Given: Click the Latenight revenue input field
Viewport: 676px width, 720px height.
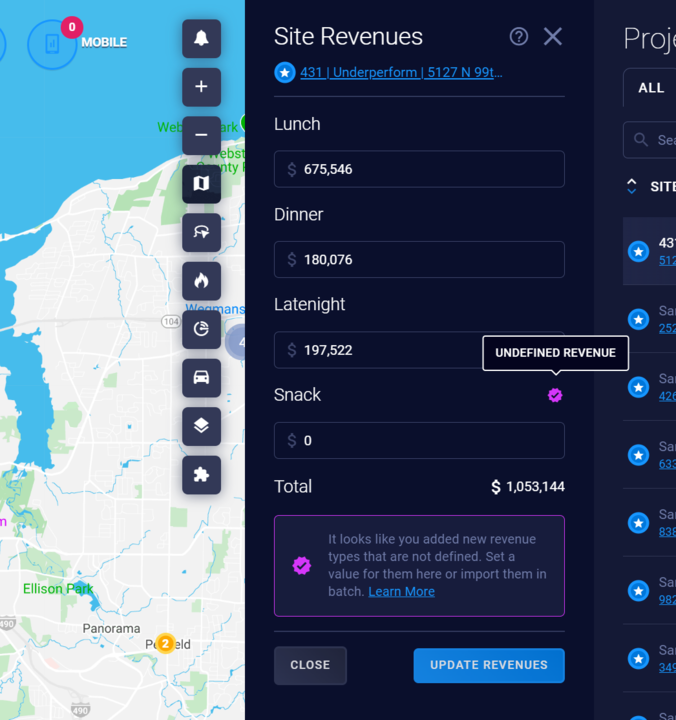Looking at the screenshot, I should [419, 350].
